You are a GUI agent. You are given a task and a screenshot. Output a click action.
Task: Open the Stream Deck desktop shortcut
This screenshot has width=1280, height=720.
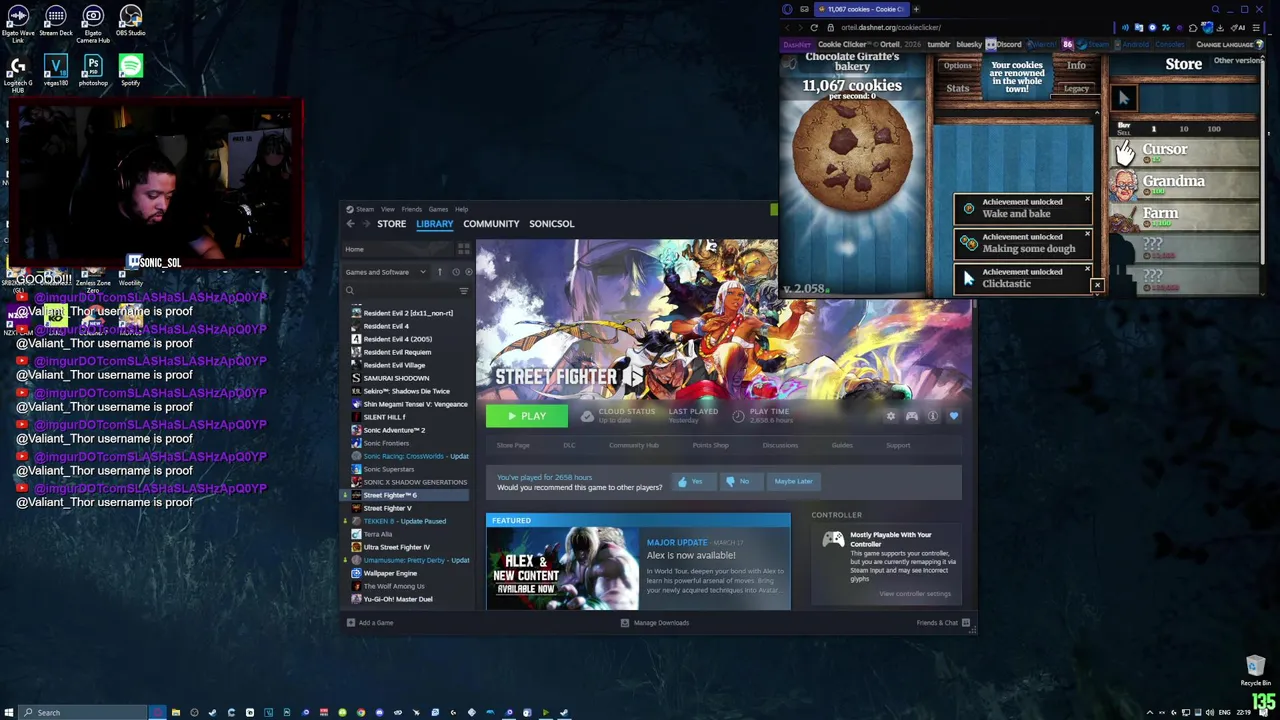coord(56,22)
